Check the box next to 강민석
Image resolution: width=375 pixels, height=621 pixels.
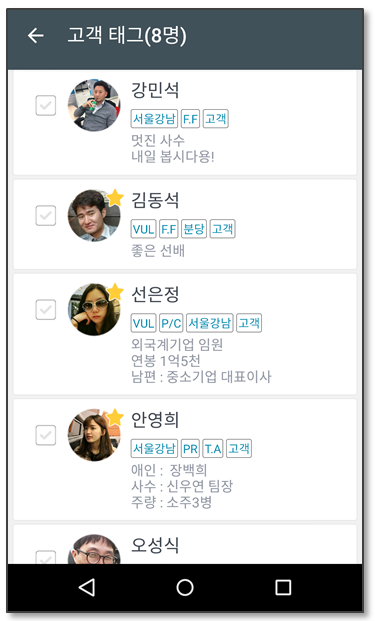pos(46,105)
